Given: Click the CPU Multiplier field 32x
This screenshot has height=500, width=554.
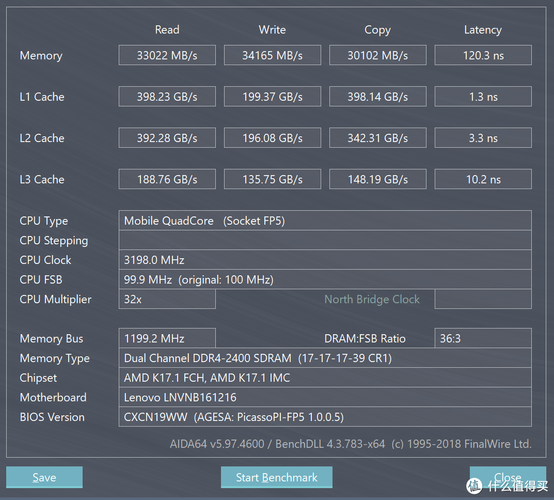Looking at the screenshot, I should 167,299.
